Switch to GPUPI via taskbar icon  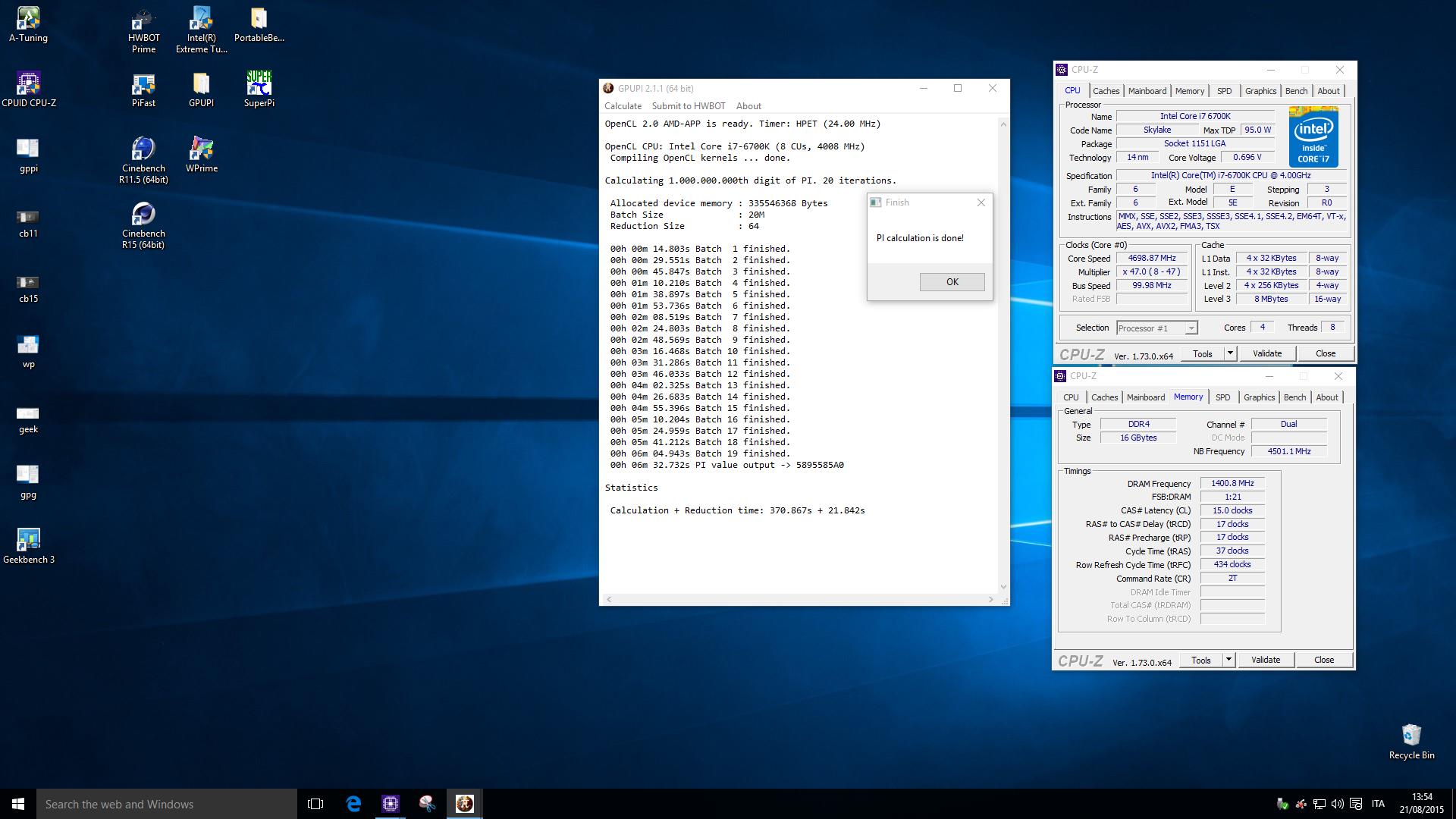[x=465, y=804]
